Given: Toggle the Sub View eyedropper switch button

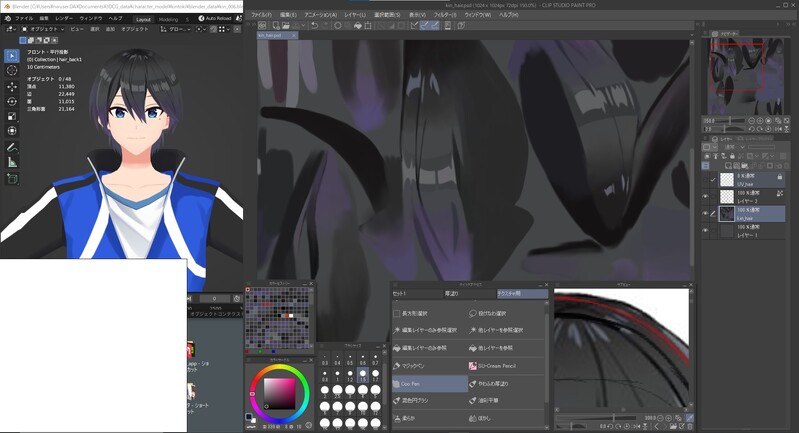Looking at the screenshot, I should click(x=690, y=418).
